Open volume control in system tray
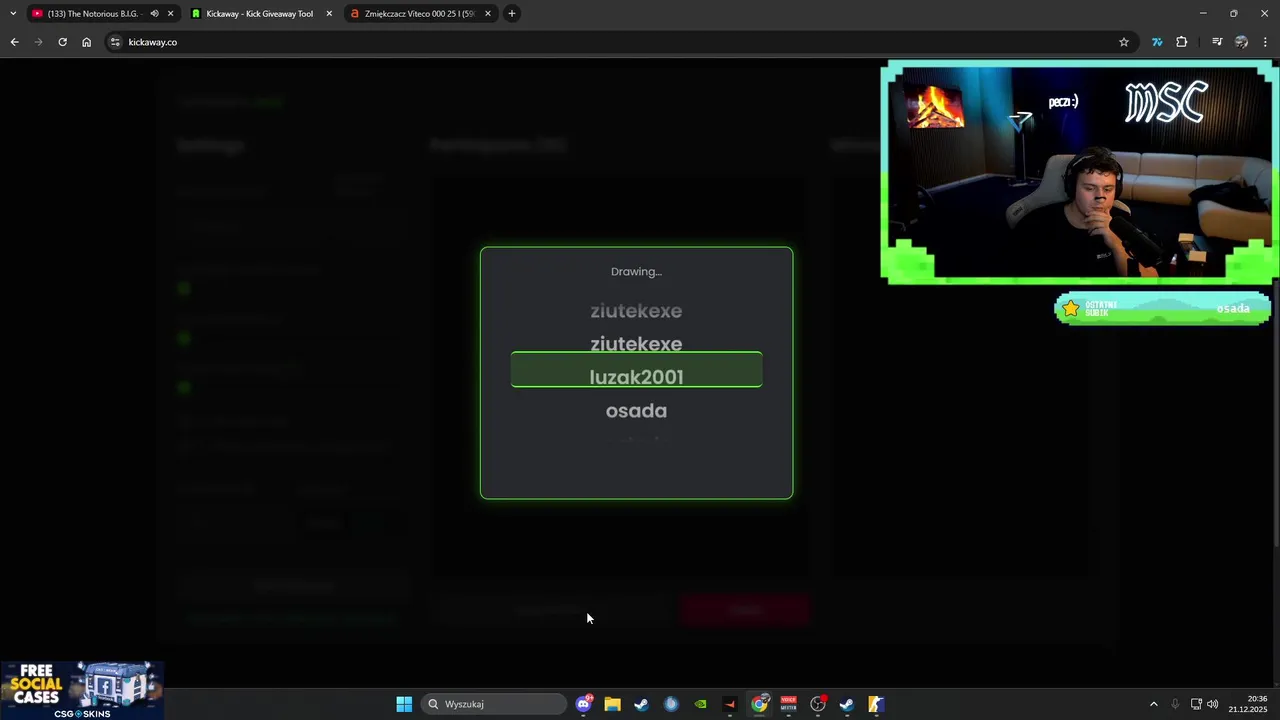Screen dimensions: 1280x720 click(1213, 704)
